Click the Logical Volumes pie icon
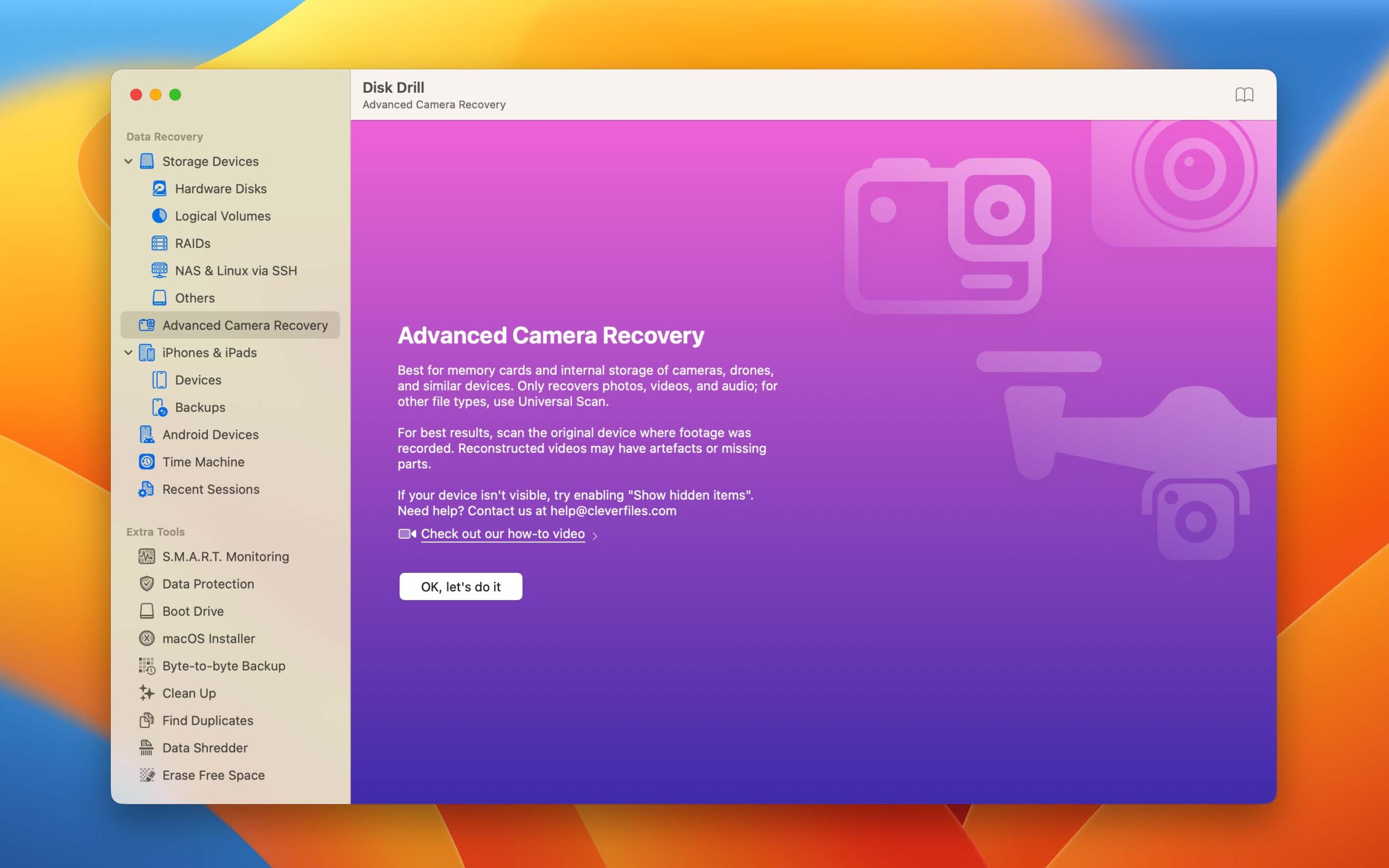This screenshot has height=868, width=1389. [159, 216]
